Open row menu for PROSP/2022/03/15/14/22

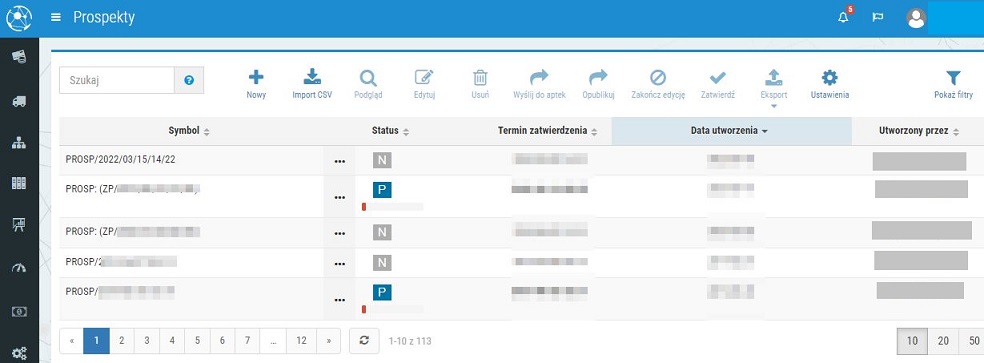pos(340,161)
